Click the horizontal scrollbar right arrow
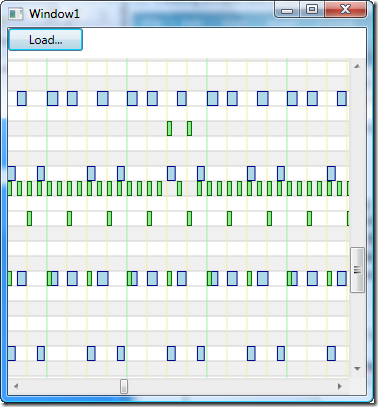378x407 pixels. (340, 386)
